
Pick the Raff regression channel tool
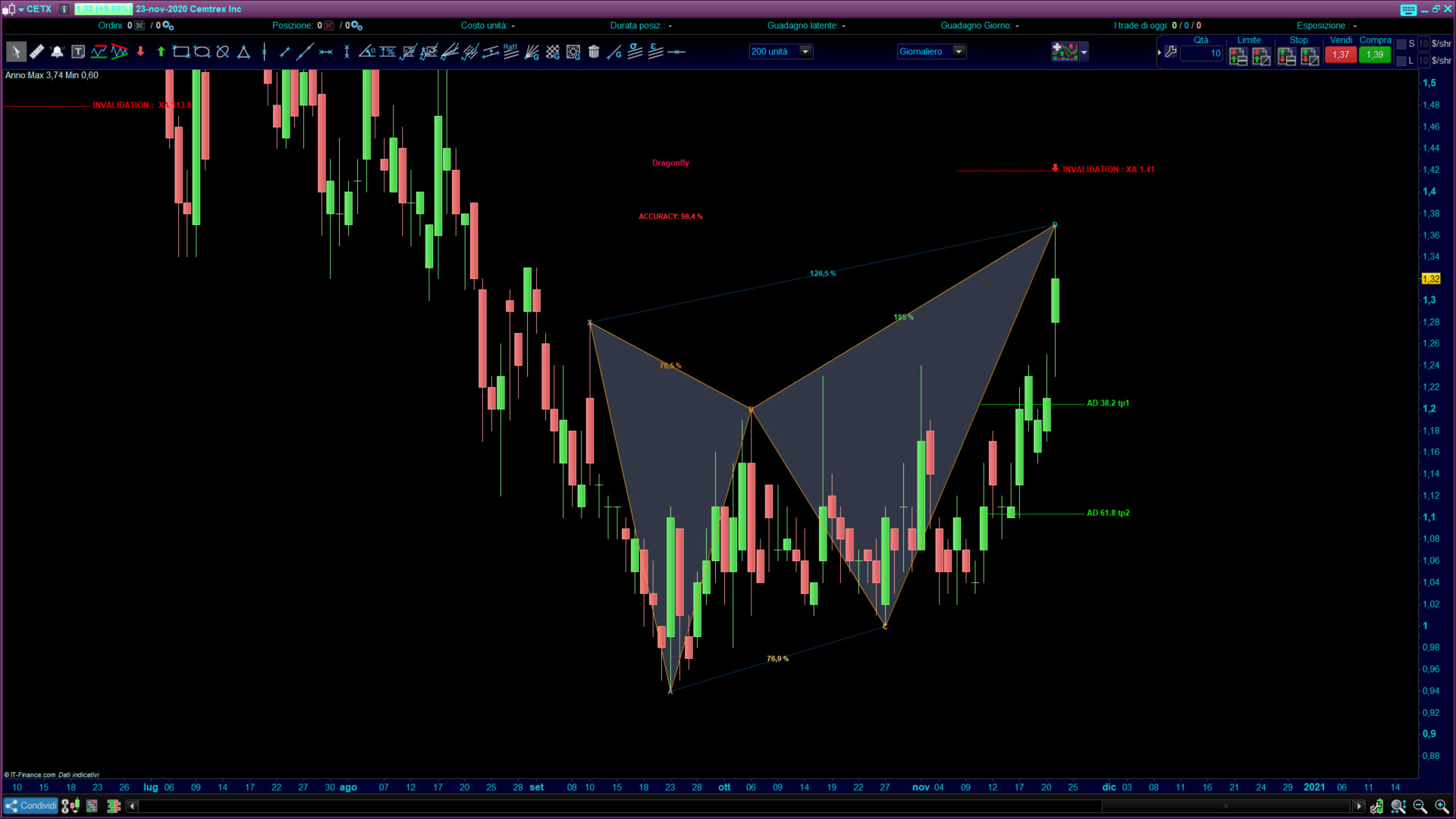click(511, 52)
